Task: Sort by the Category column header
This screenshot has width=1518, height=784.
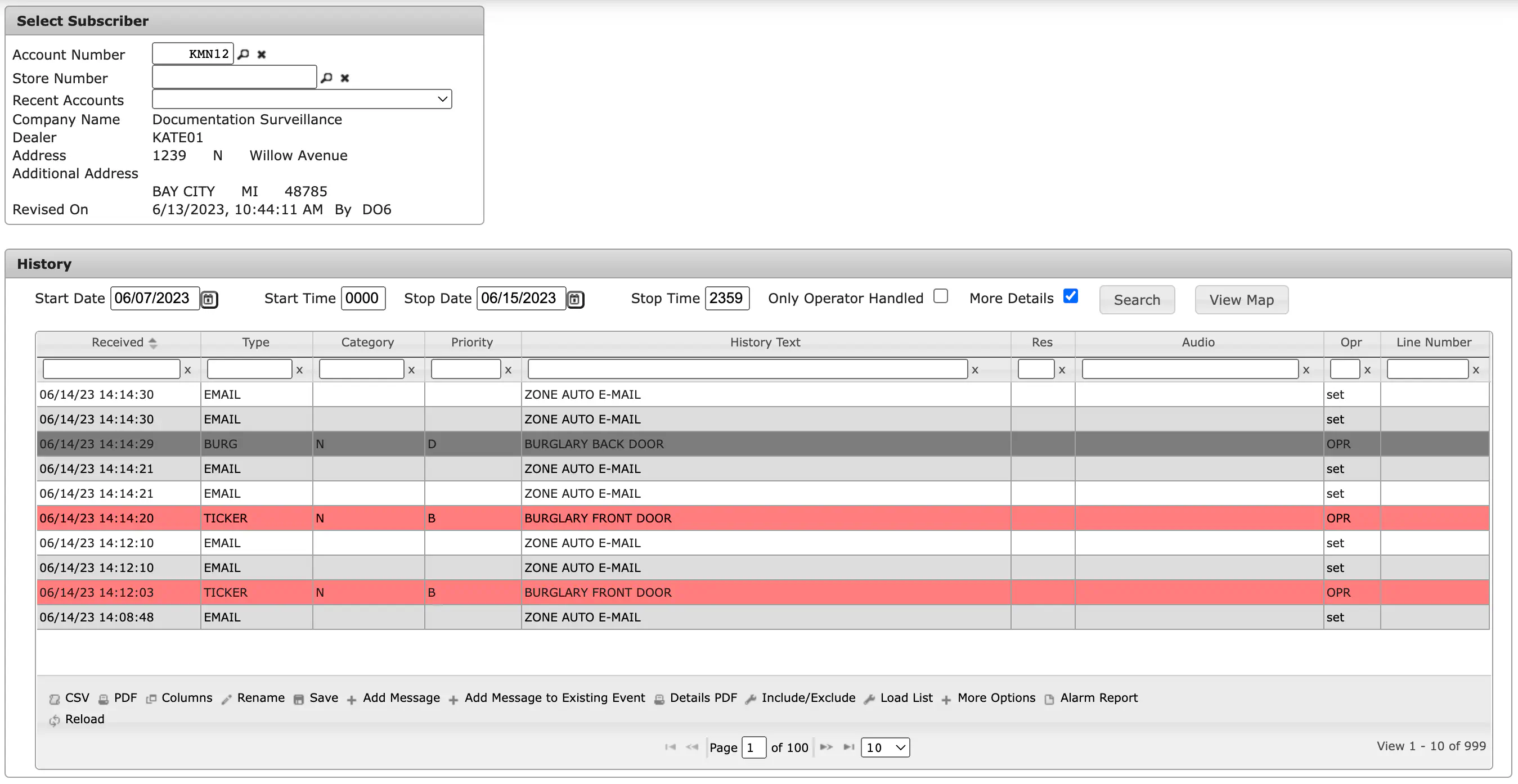Action: pos(368,343)
